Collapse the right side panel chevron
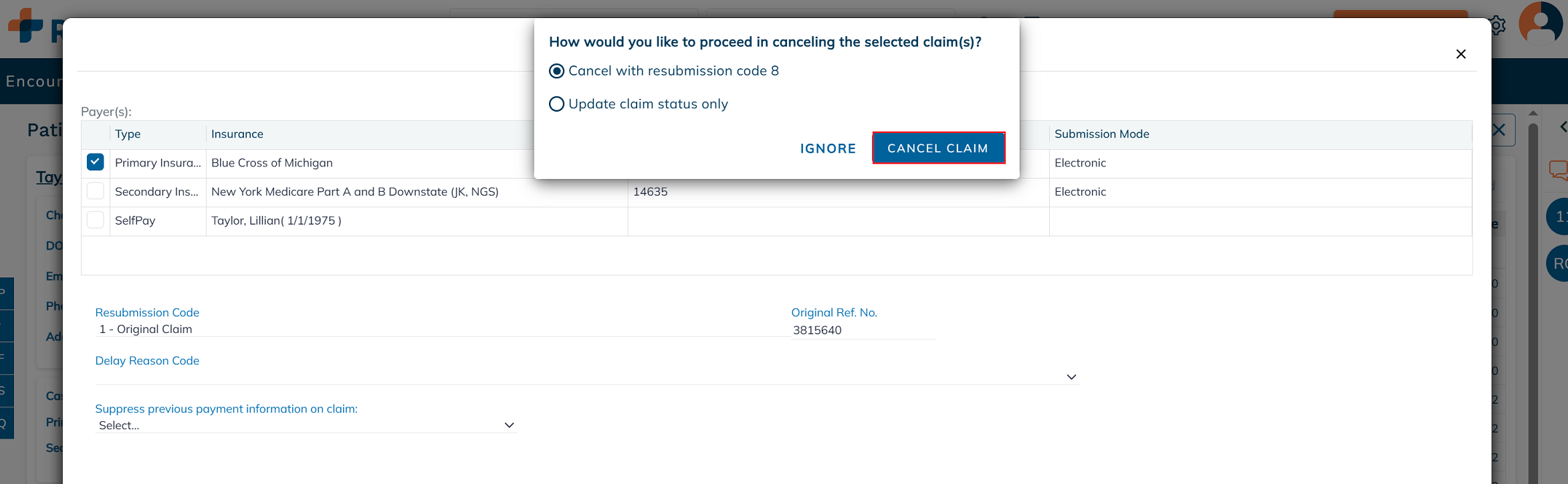This screenshot has height=484, width=1568. pos(1563,126)
